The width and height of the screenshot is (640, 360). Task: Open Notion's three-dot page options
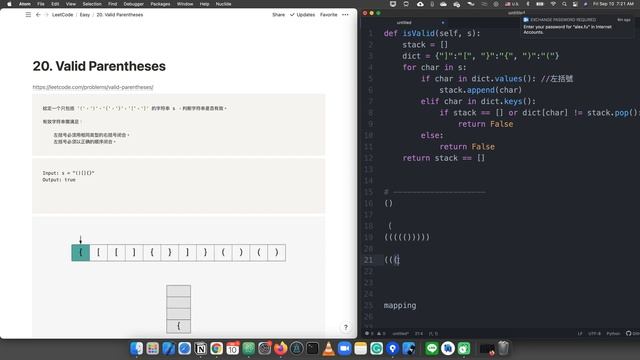(x=345, y=15)
